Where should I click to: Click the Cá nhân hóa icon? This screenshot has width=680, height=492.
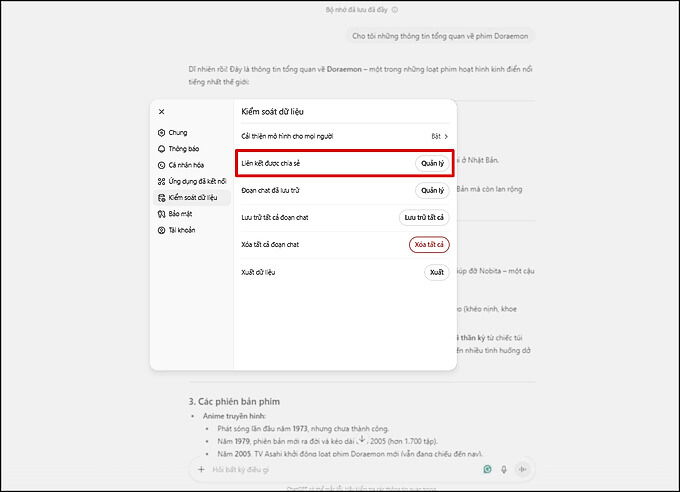click(x=161, y=165)
